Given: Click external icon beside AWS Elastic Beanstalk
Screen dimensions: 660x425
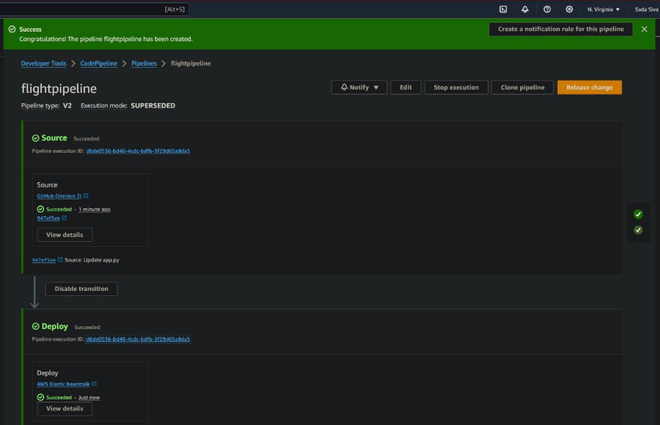Looking at the screenshot, I should [x=94, y=383].
